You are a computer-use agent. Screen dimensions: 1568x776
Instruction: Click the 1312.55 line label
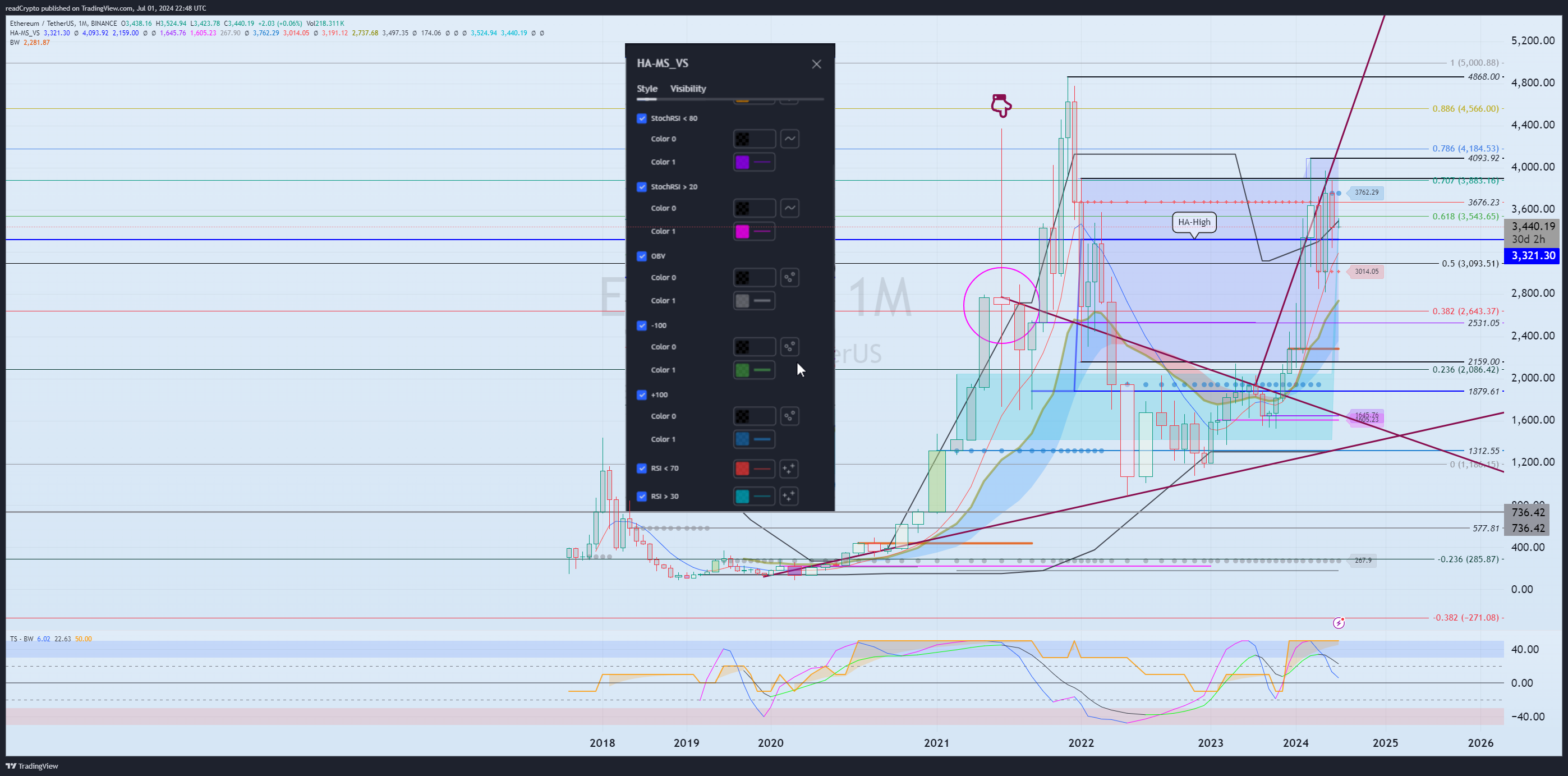pos(1483,451)
